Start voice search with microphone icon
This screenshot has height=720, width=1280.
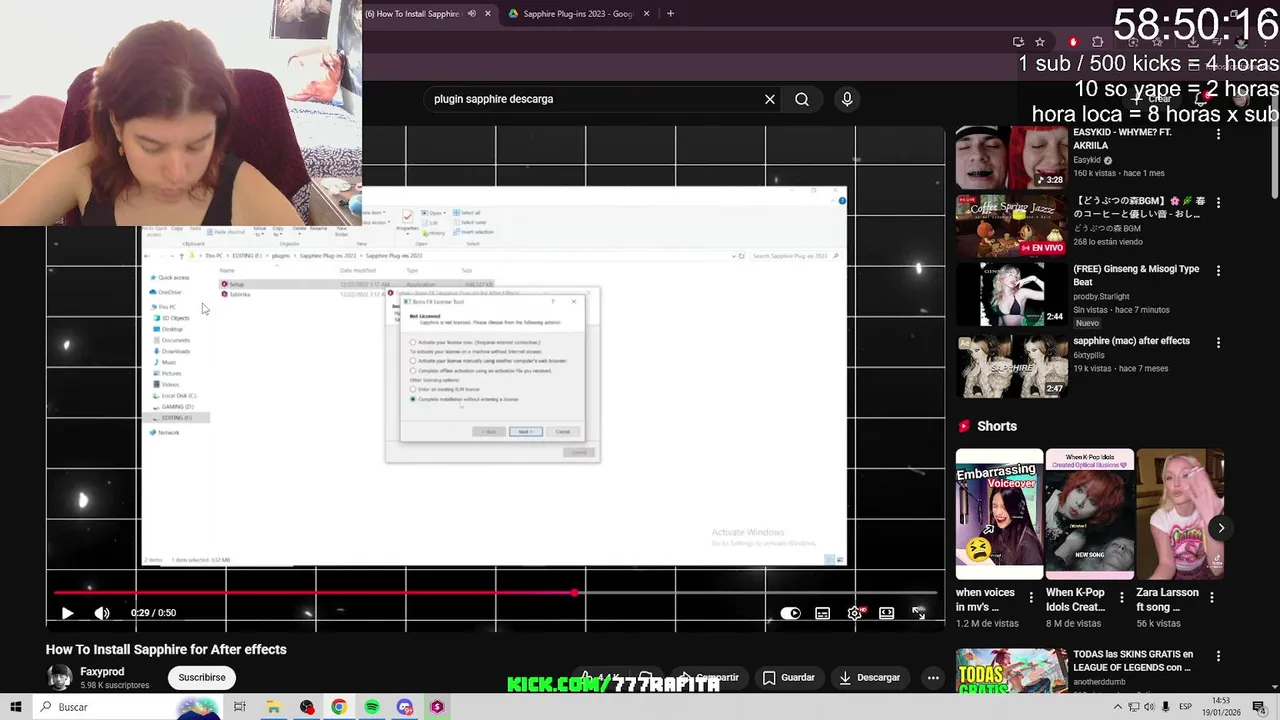(847, 99)
